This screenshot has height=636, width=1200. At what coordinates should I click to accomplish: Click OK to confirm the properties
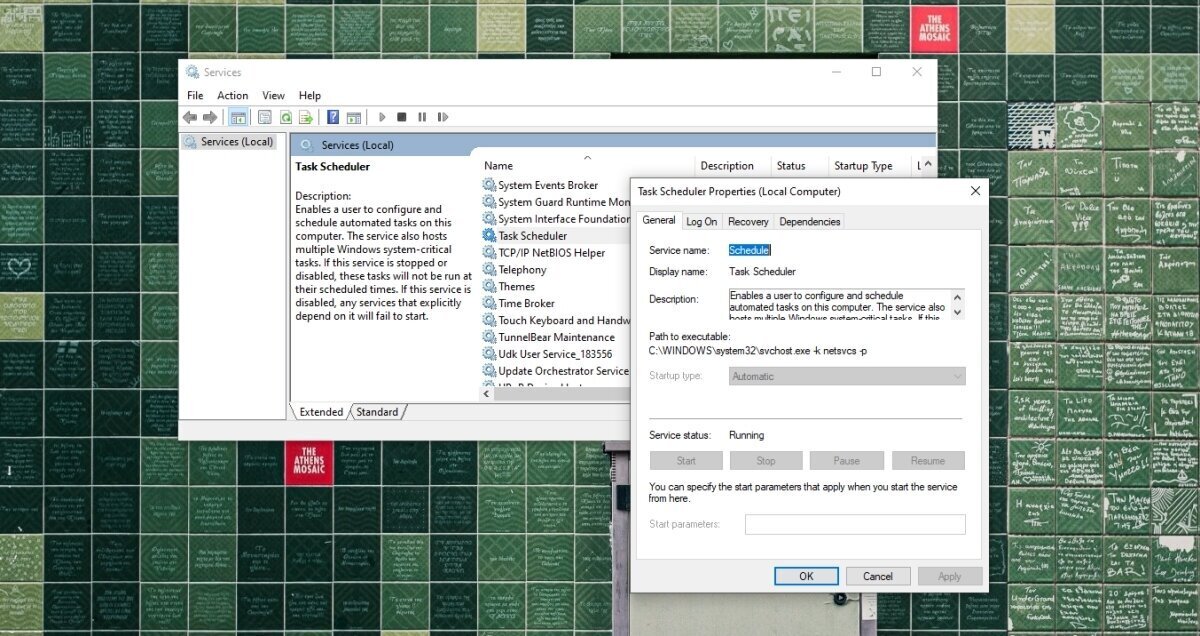806,576
